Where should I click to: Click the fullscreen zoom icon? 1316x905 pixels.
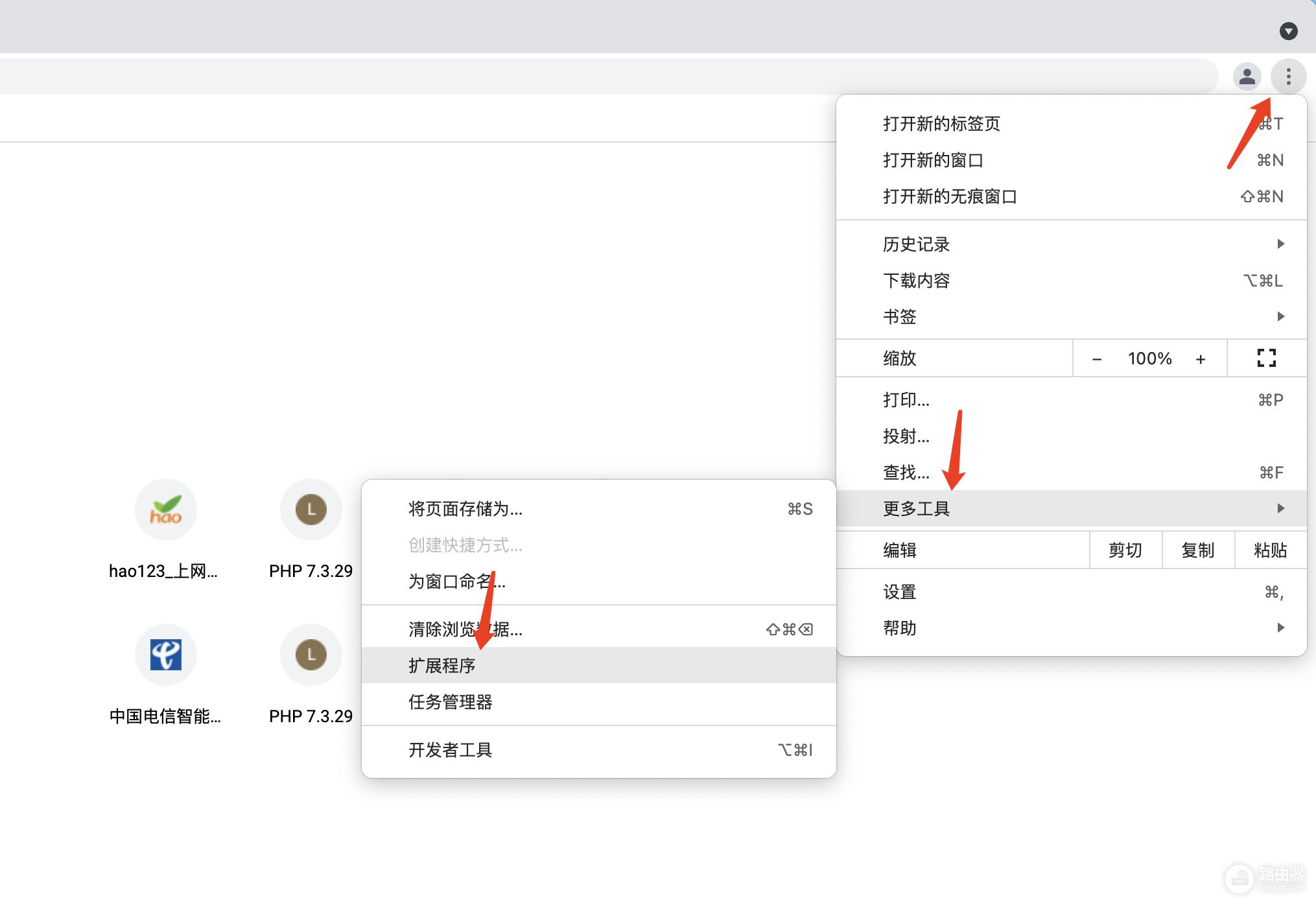pyautogui.click(x=1265, y=358)
